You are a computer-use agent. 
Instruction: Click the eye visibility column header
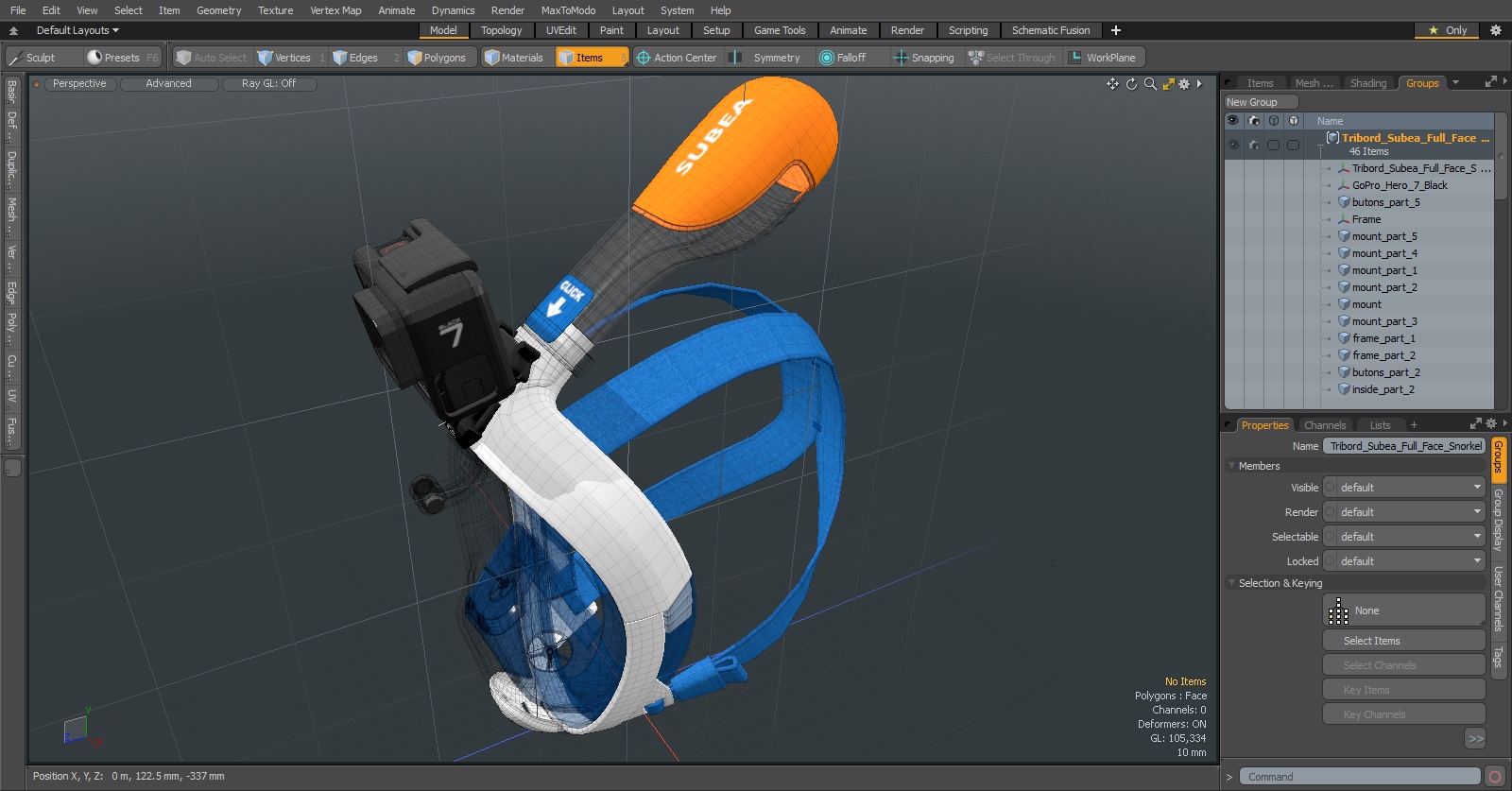[1233, 121]
